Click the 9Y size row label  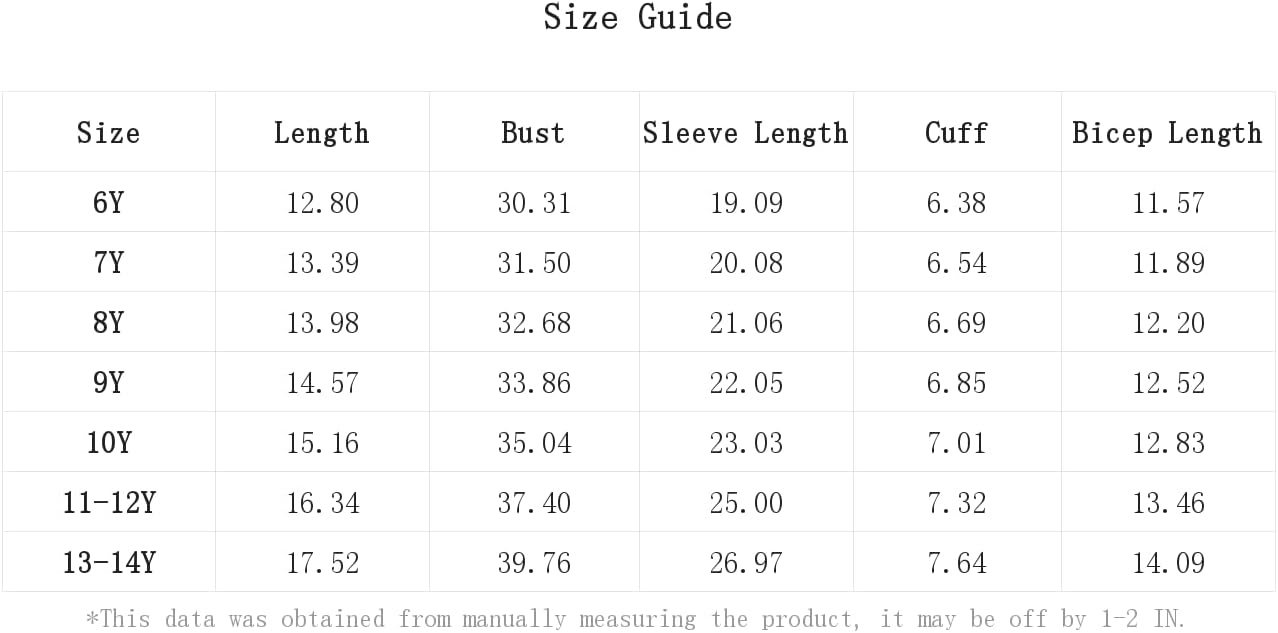108,383
